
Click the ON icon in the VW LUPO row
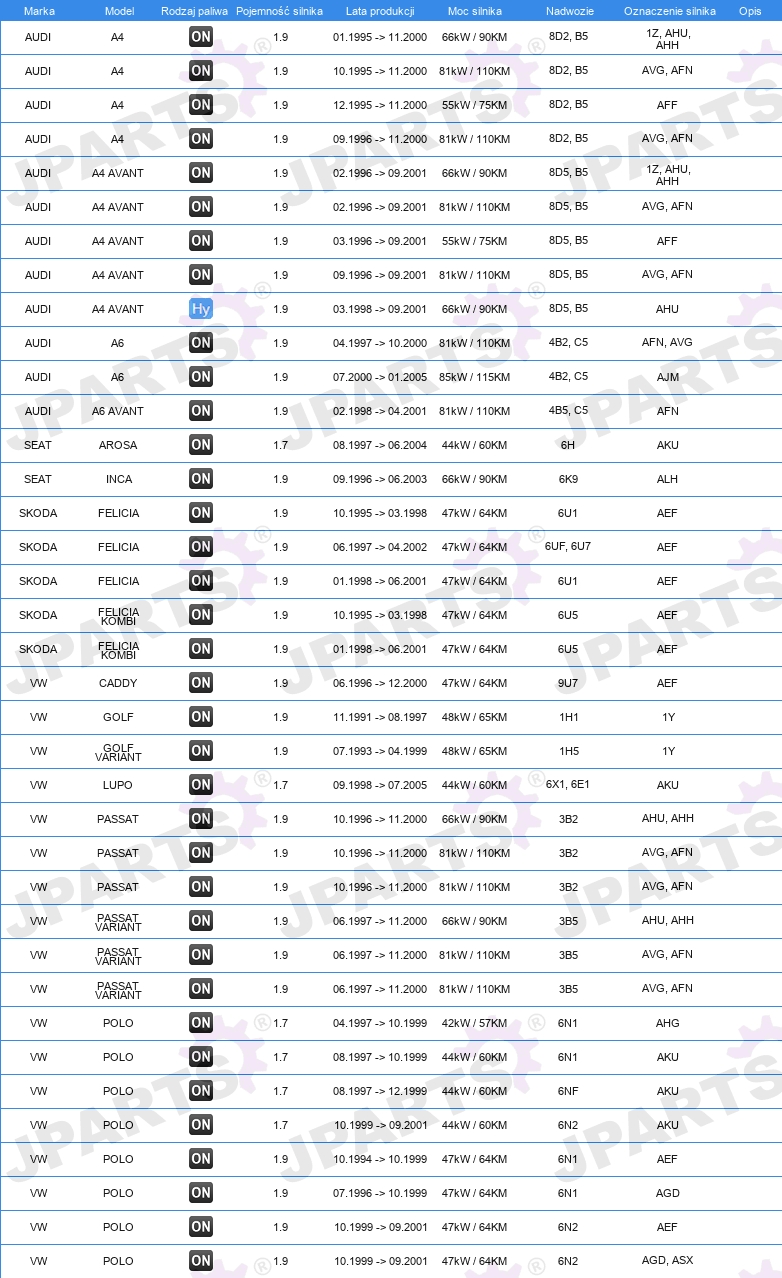click(x=201, y=785)
